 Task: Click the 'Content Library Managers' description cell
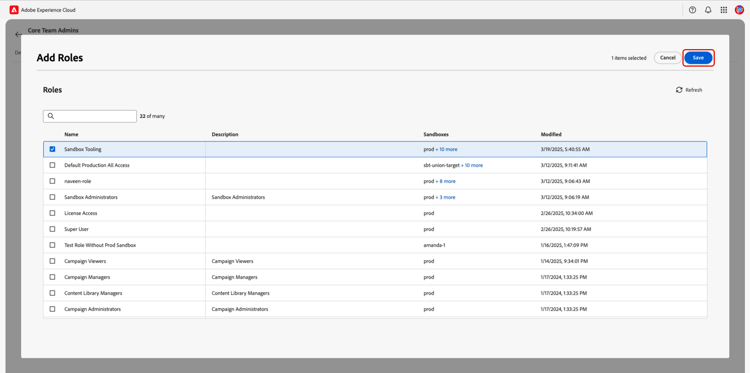pyautogui.click(x=241, y=293)
